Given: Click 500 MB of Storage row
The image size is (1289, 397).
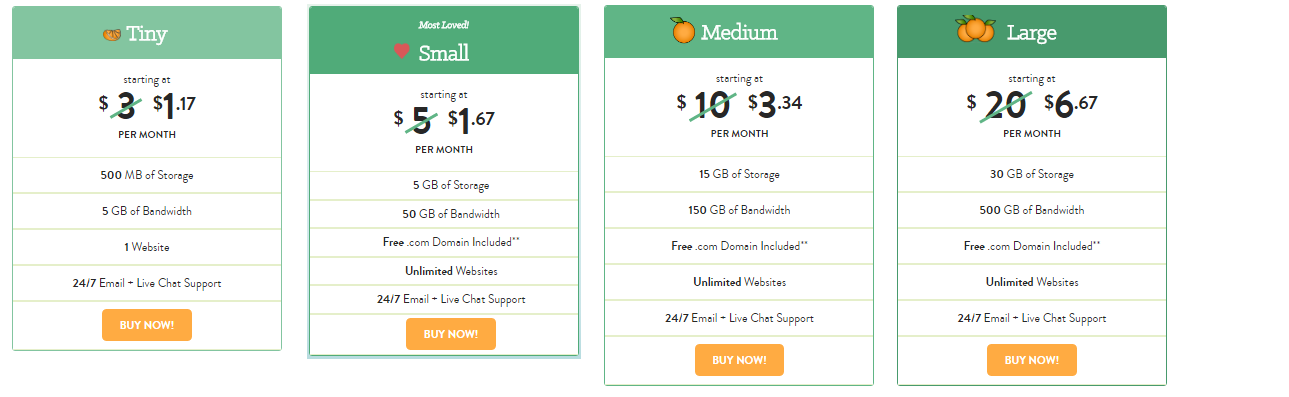Looking at the screenshot, I should [x=147, y=175].
